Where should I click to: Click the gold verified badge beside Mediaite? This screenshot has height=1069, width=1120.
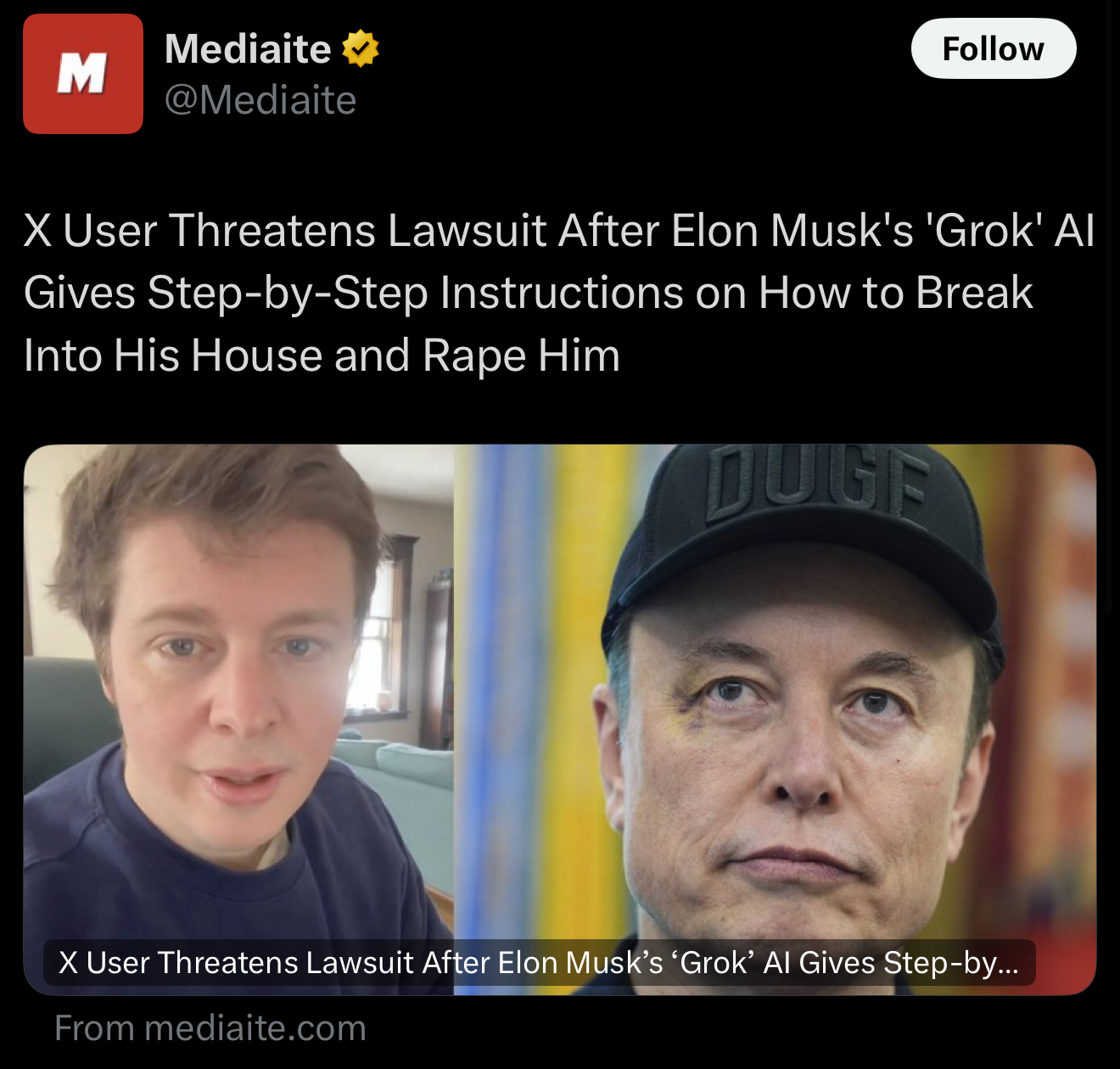(x=360, y=48)
